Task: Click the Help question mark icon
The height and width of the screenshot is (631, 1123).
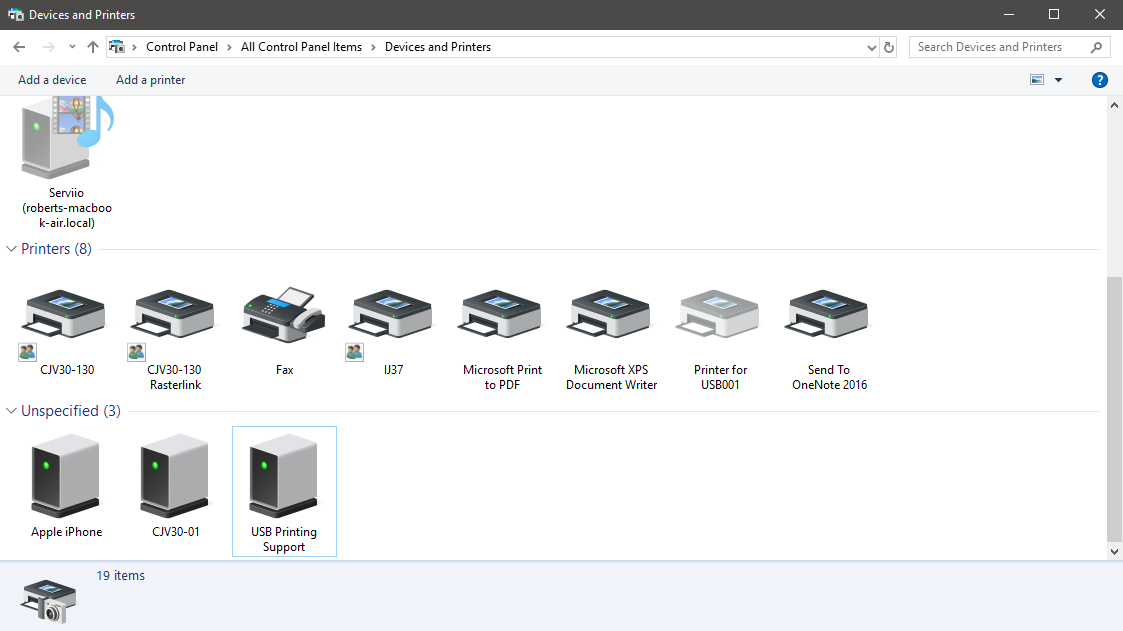Action: tap(1099, 80)
